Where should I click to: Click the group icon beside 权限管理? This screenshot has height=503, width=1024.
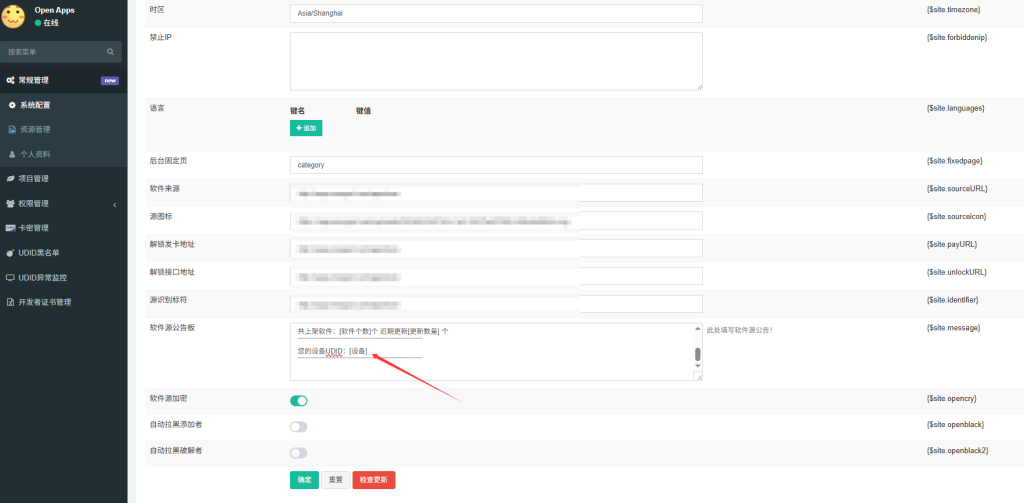tap(10, 203)
